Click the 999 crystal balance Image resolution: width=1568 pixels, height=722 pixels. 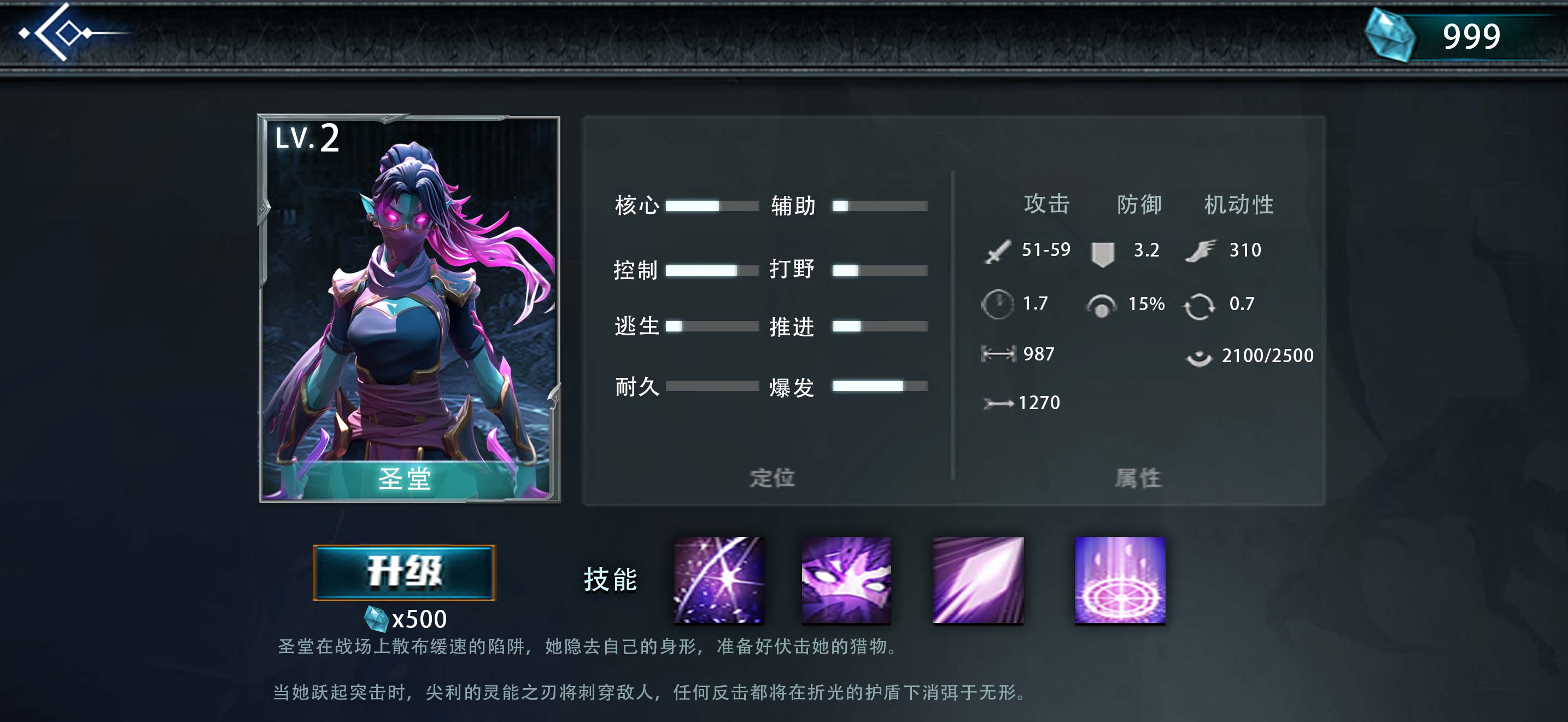[x=1471, y=37]
